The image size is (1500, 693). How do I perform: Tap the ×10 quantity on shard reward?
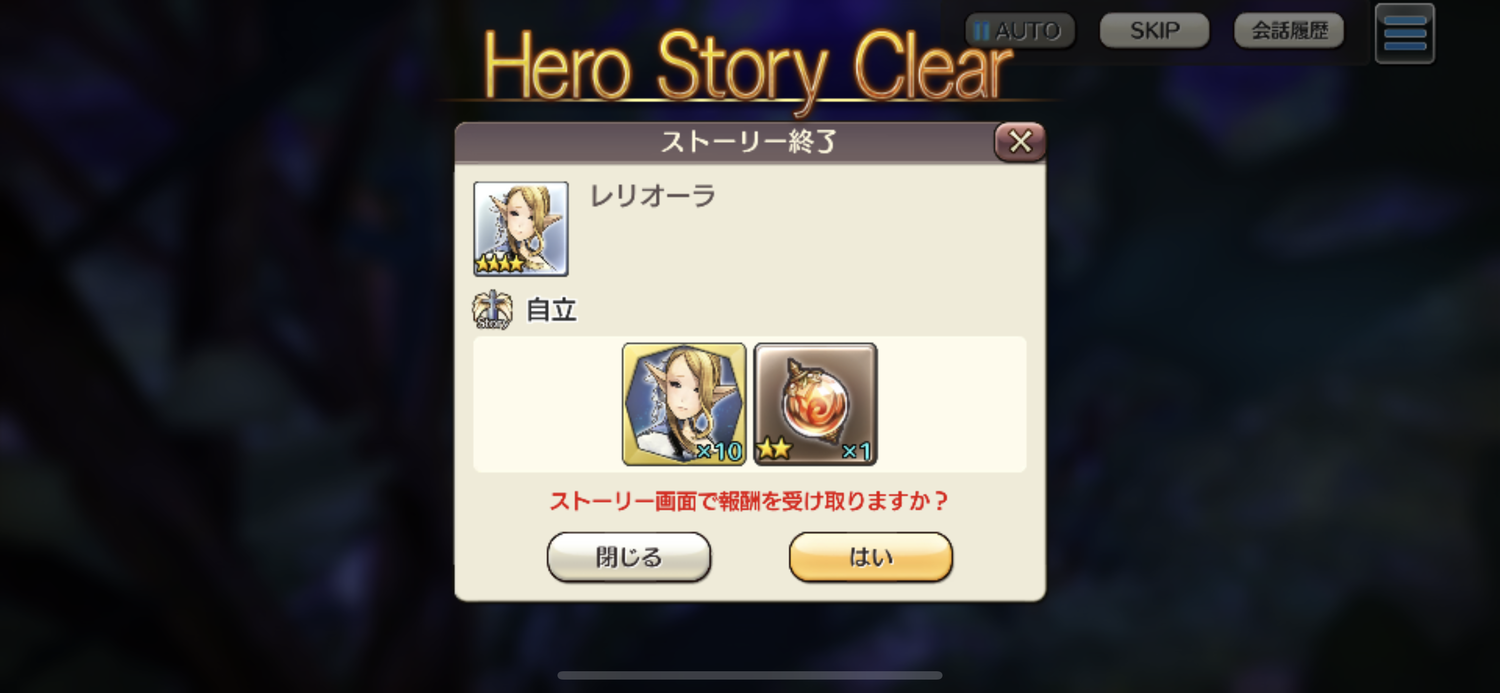[x=719, y=451]
